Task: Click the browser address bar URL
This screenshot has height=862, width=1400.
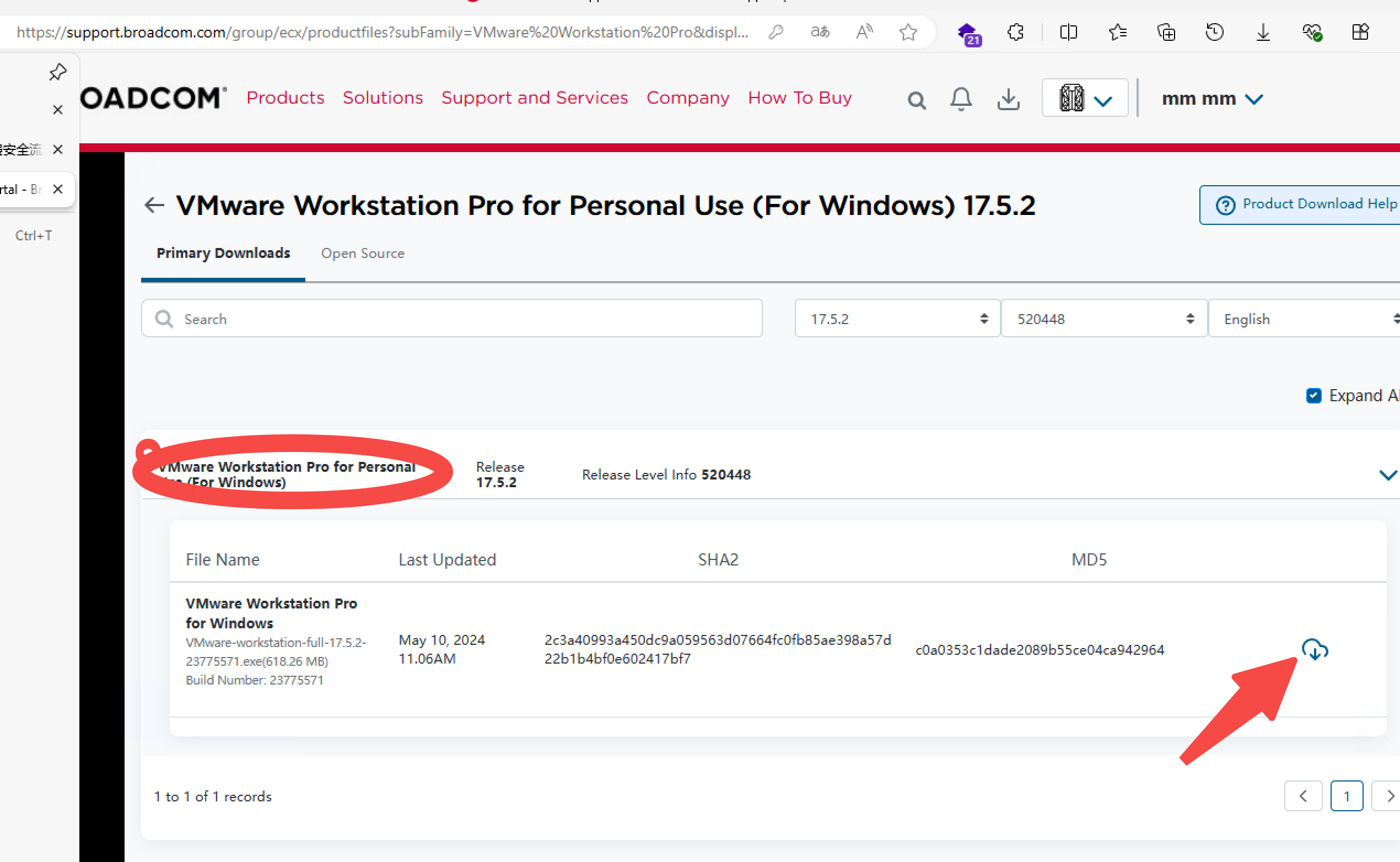Action: coord(382,32)
